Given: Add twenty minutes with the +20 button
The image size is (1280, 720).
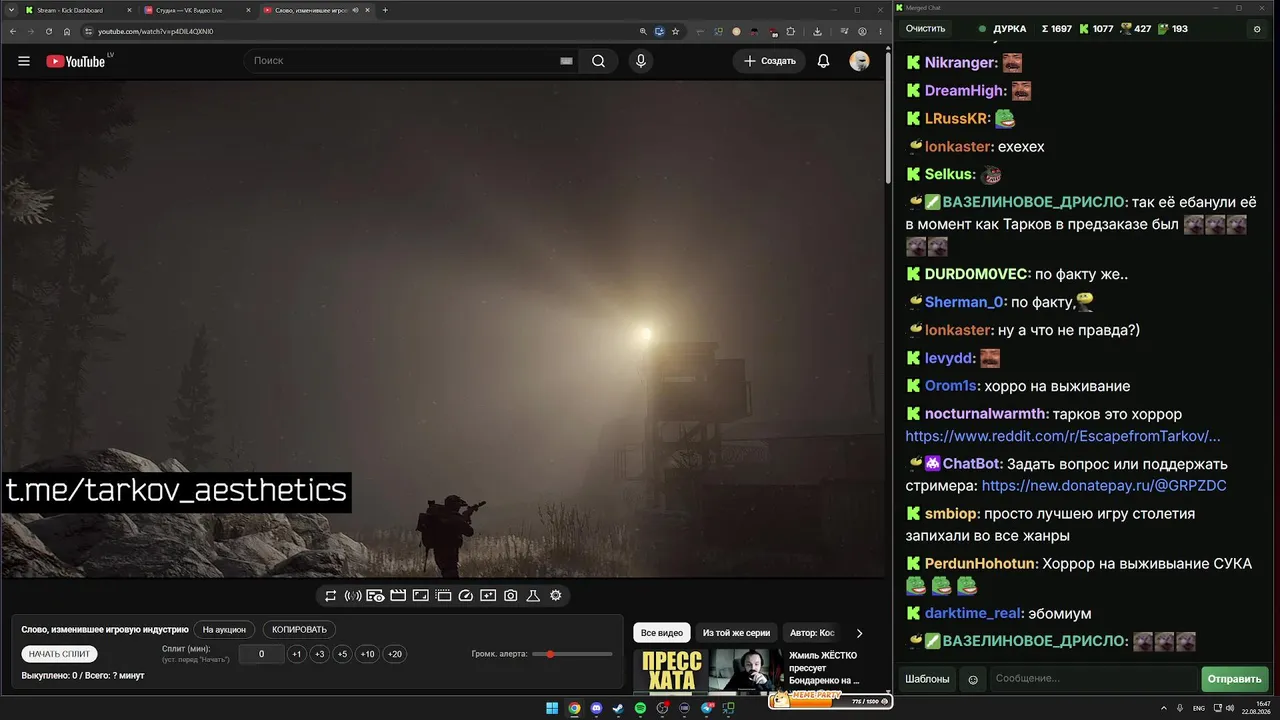Looking at the screenshot, I should point(395,654).
